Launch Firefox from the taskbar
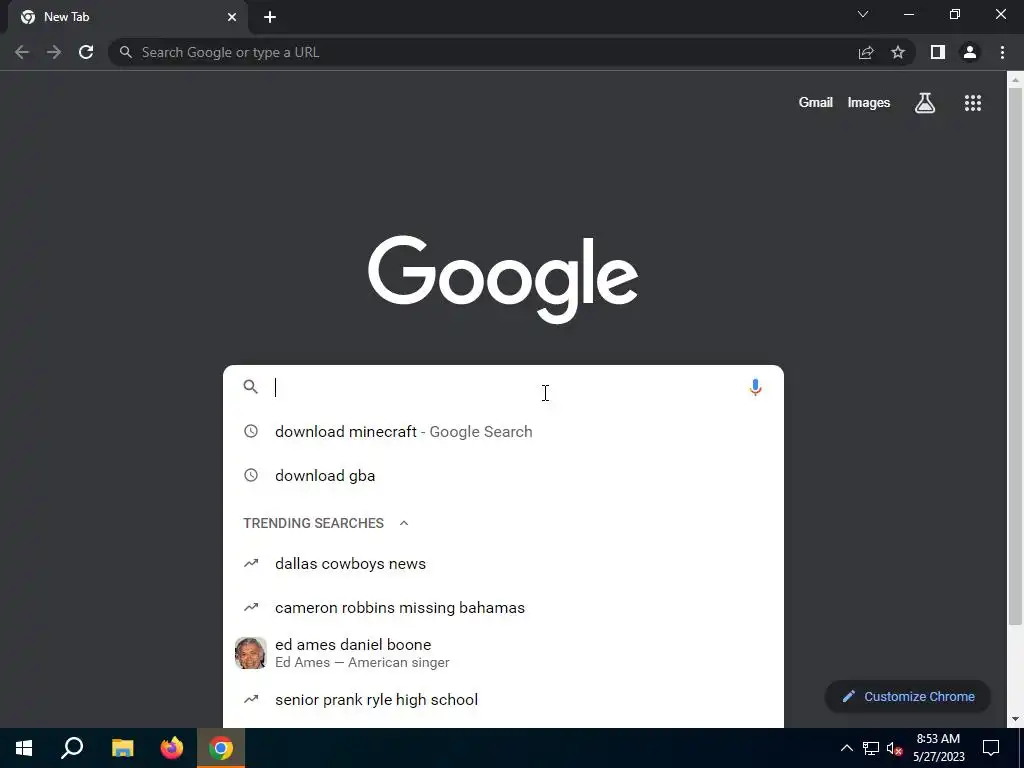This screenshot has width=1024, height=768. 172,748
